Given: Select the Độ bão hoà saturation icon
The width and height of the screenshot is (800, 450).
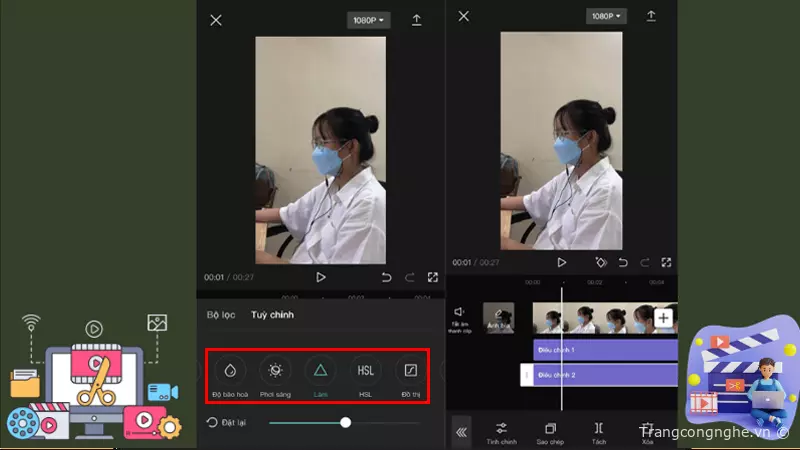Looking at the screenshot, I should pos(230,371).
